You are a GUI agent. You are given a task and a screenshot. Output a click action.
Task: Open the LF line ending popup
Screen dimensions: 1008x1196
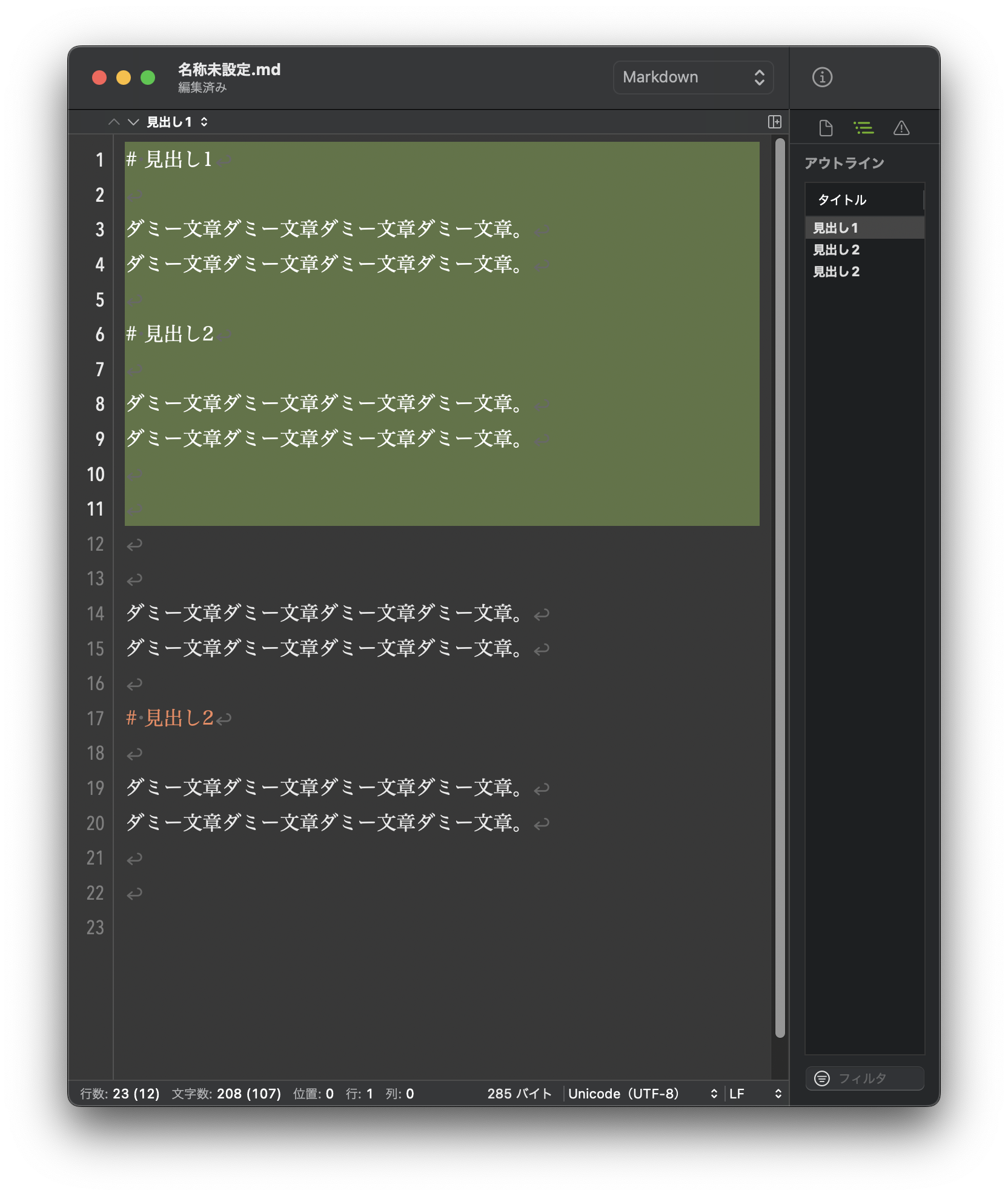click(x=755, y=1094)
